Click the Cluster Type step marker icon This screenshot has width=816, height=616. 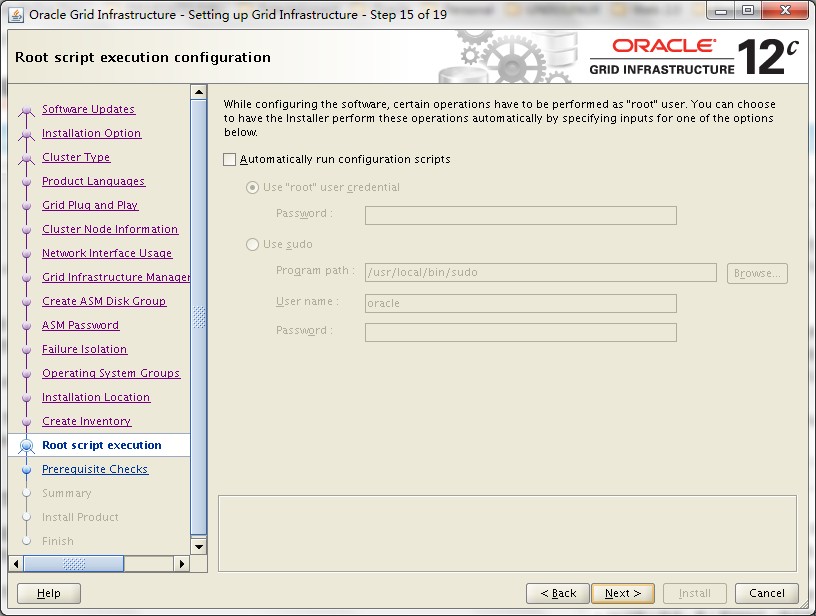(x=27, y=158)
